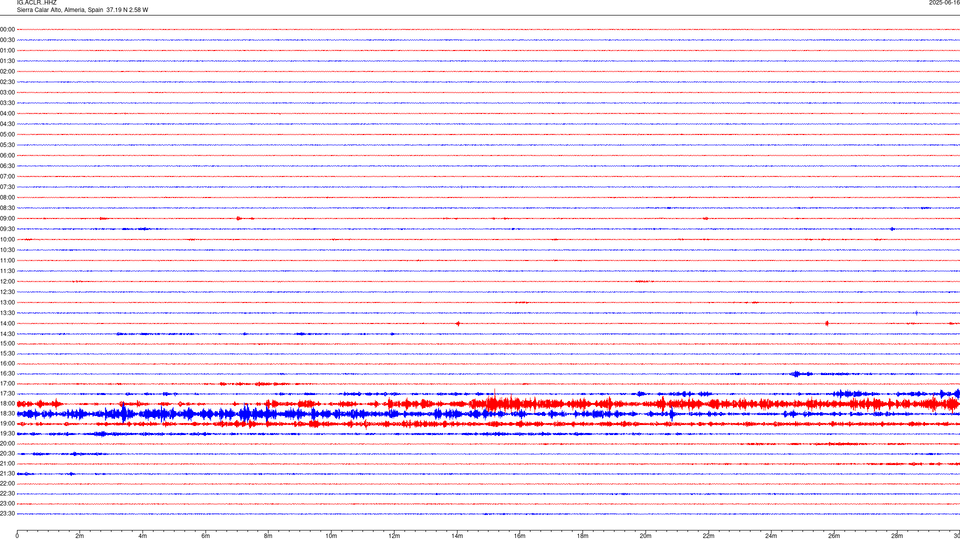This screenshot has width=960, height=540.
Task: Click the 28m tick label on the minute axis
Action: (x=897, y=536)
